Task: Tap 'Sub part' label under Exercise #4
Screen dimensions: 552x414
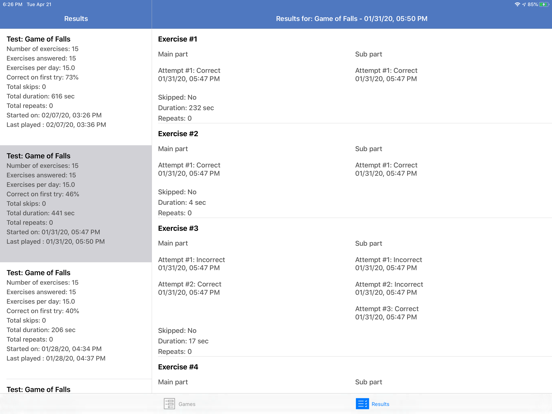Action: [x=368, y=382]
